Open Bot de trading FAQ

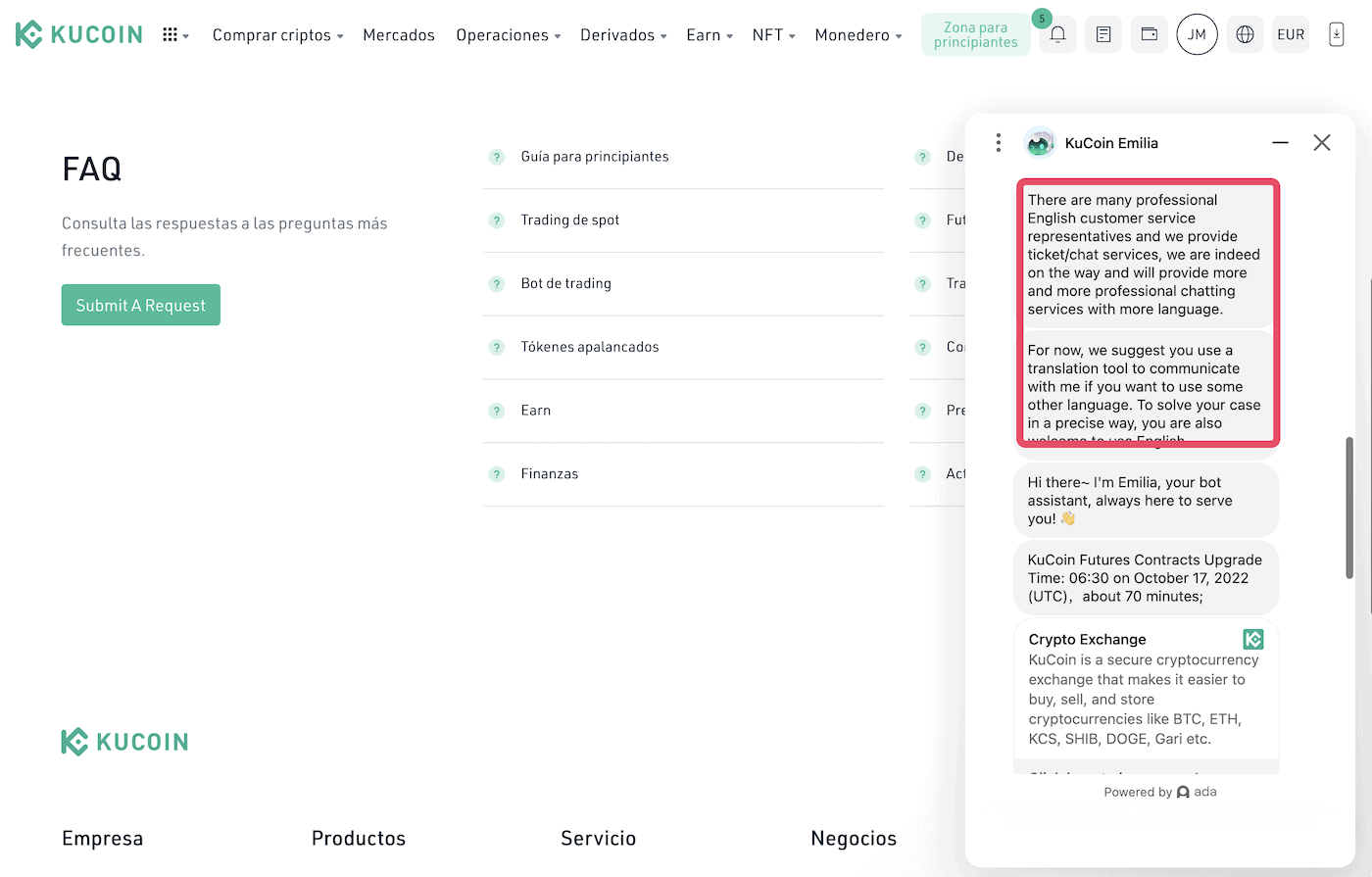tap(565, 284)
